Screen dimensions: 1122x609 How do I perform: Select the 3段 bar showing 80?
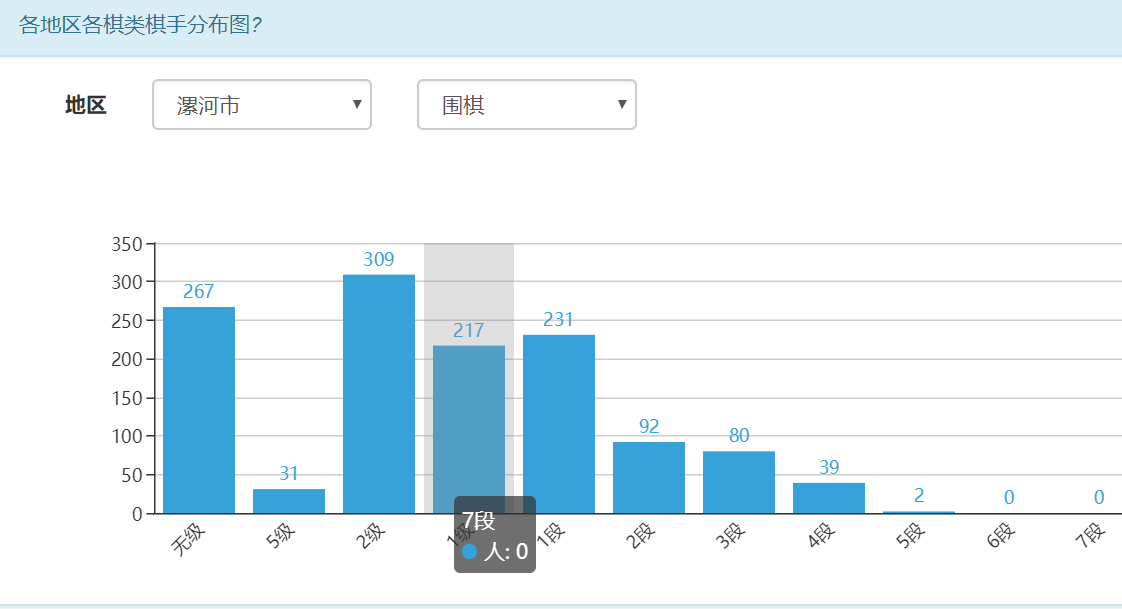(739, 483)
